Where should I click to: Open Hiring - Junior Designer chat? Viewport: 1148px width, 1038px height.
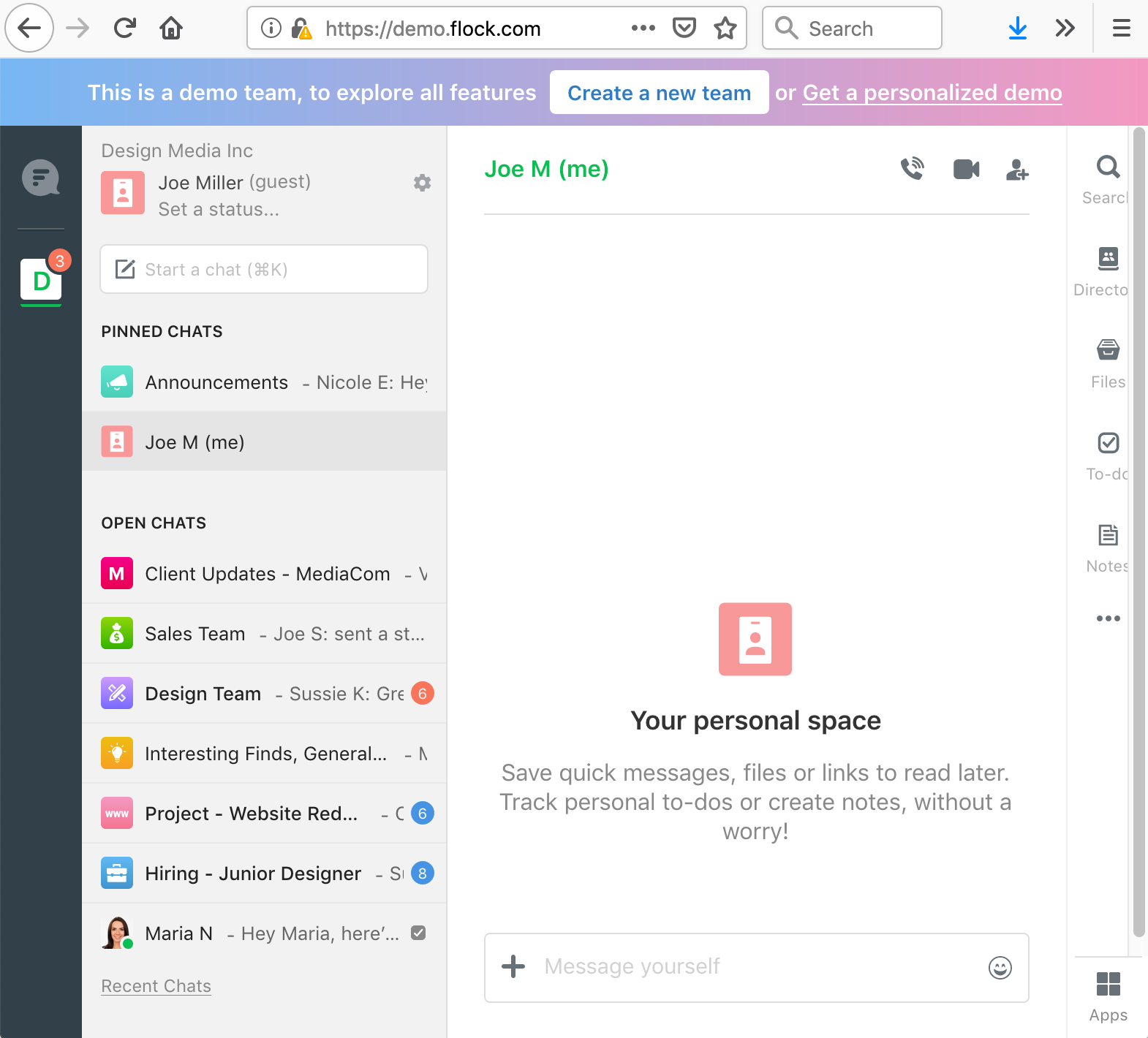coord(264,873)
